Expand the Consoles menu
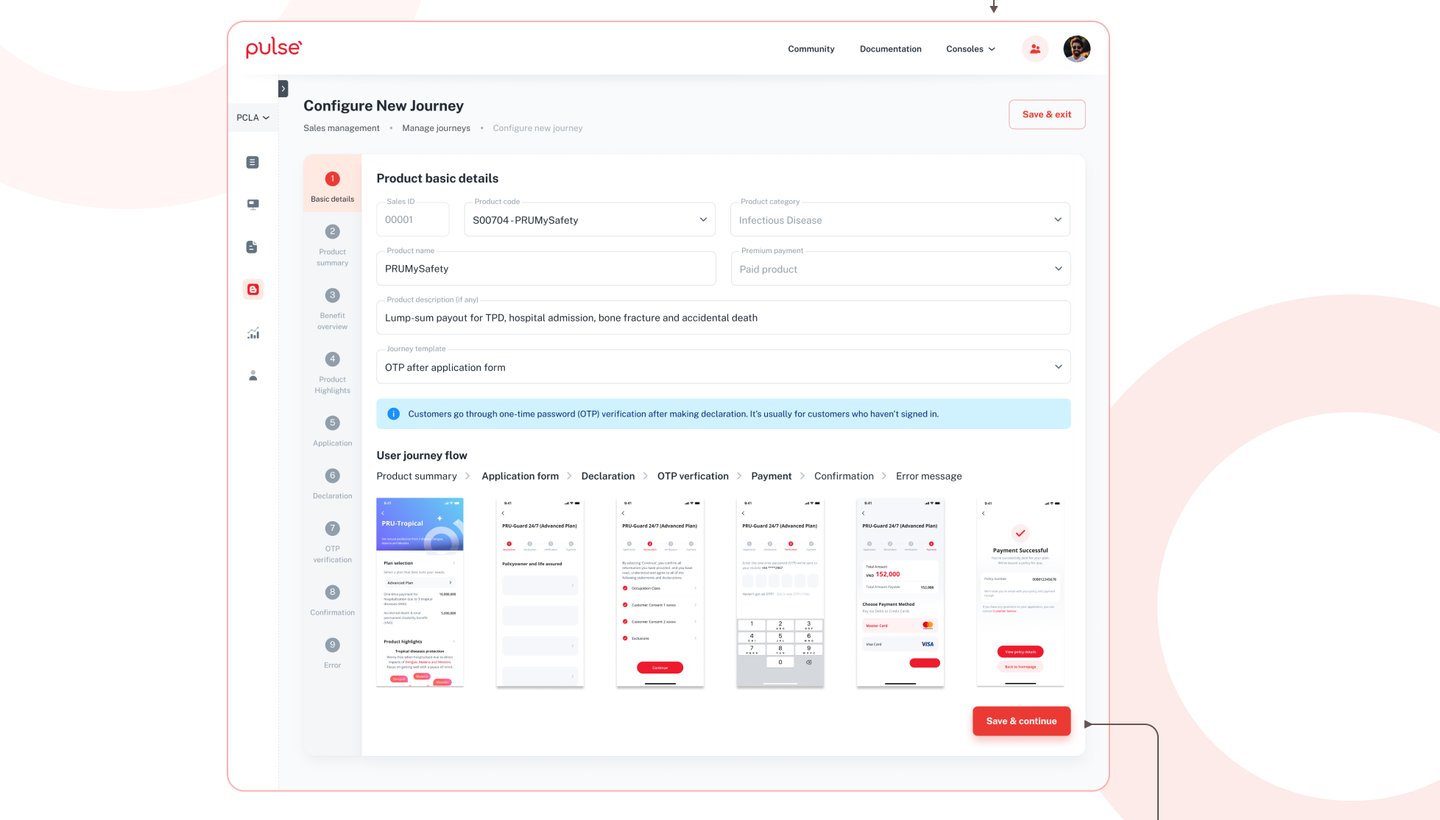The image size is (1440, 820). point(971,49)
